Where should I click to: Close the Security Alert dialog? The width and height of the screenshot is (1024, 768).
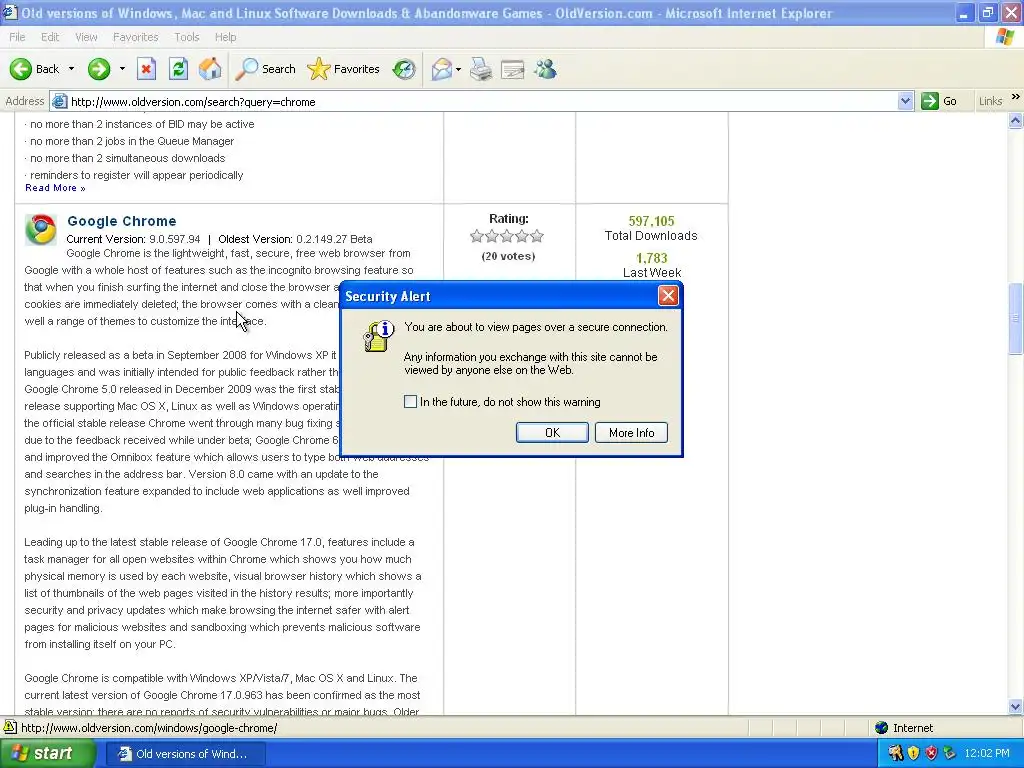(x=668, y=296)
